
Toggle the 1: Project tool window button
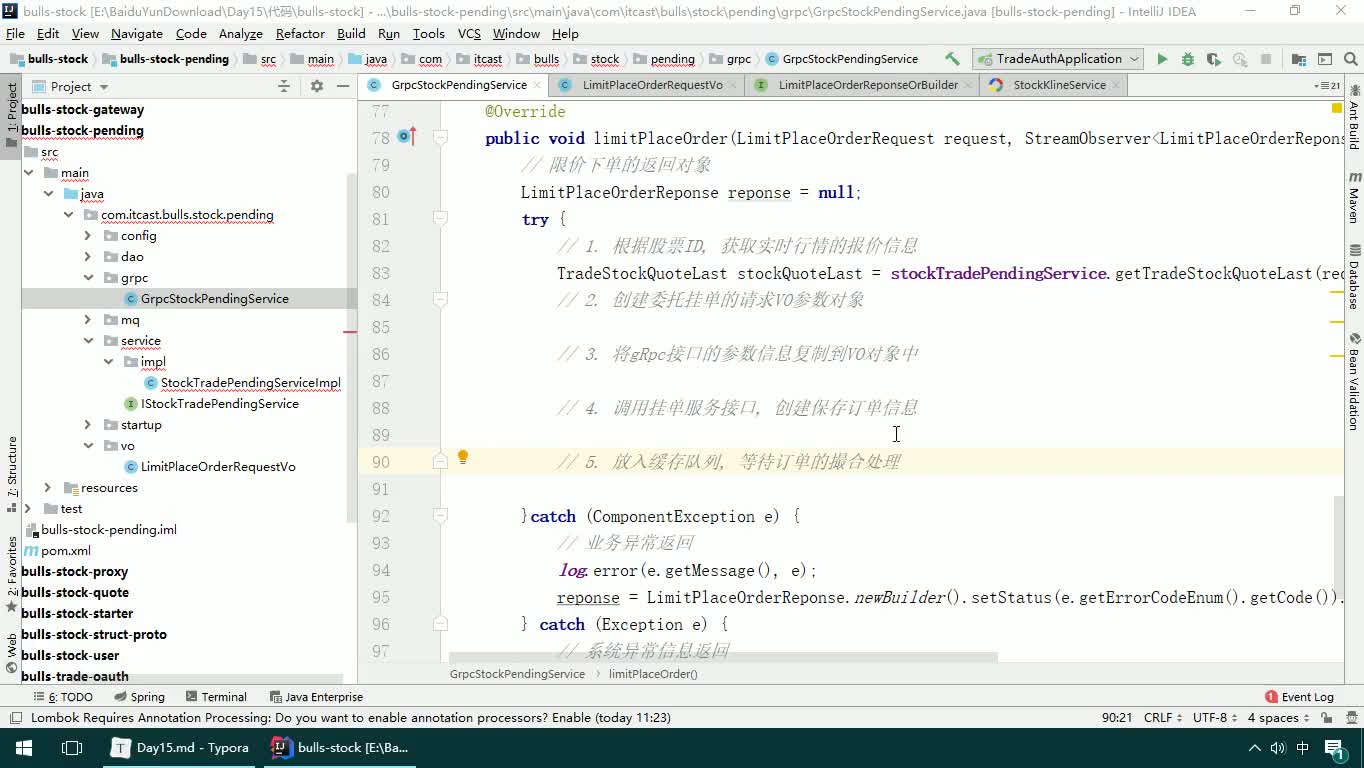11,114
